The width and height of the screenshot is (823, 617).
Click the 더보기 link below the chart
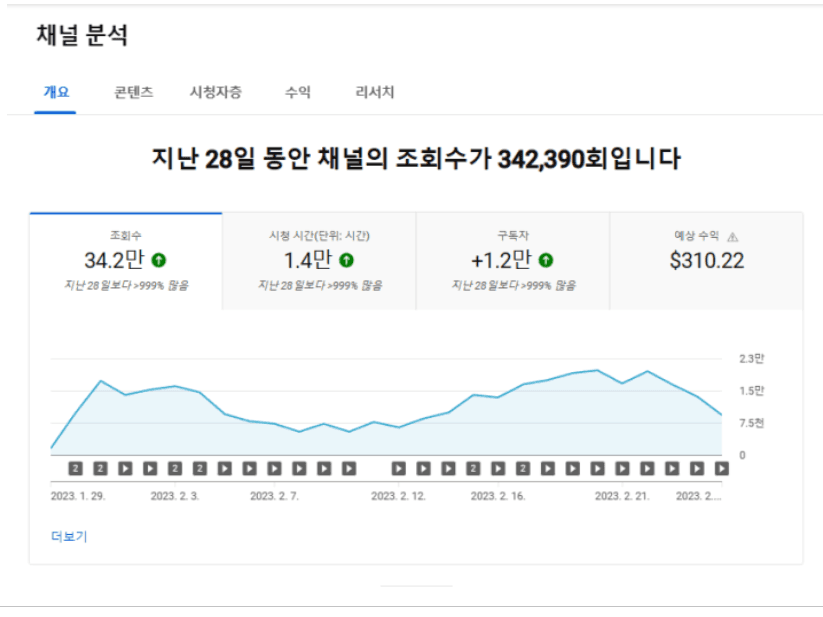click(69, 536)
